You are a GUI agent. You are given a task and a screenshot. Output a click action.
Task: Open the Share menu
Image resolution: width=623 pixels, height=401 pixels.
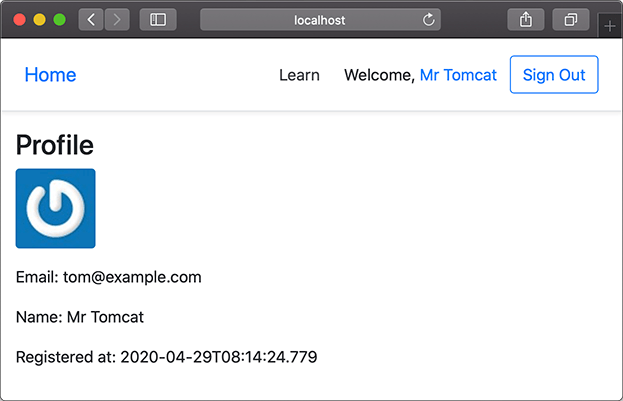[526, 19]
